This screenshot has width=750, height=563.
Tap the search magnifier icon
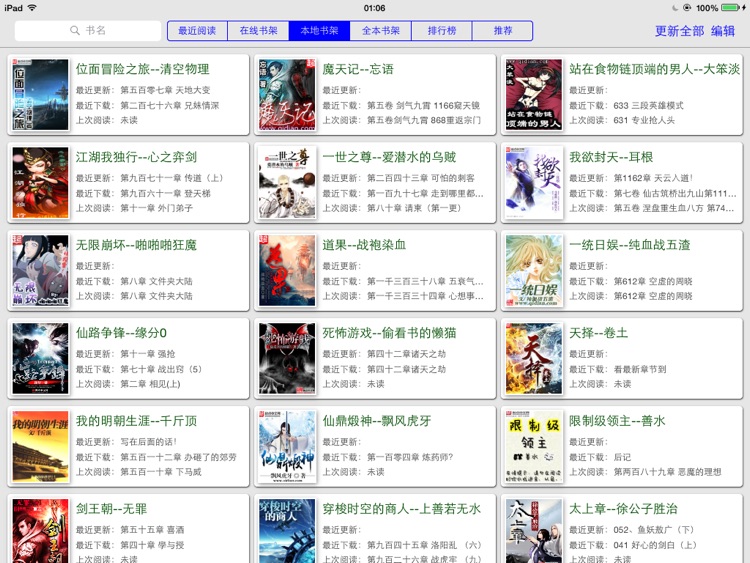pyautogui.click(x=75, y=31)
